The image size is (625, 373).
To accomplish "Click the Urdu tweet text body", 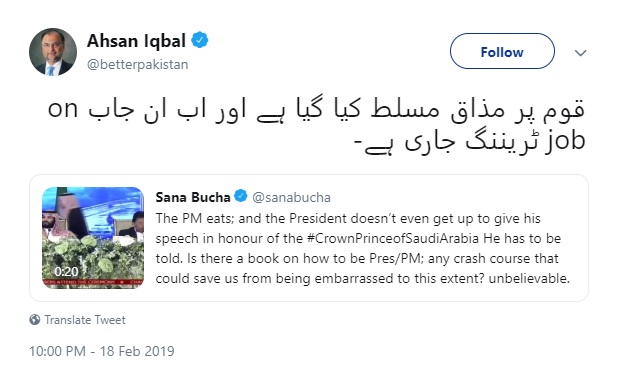I will click(316, 125).
